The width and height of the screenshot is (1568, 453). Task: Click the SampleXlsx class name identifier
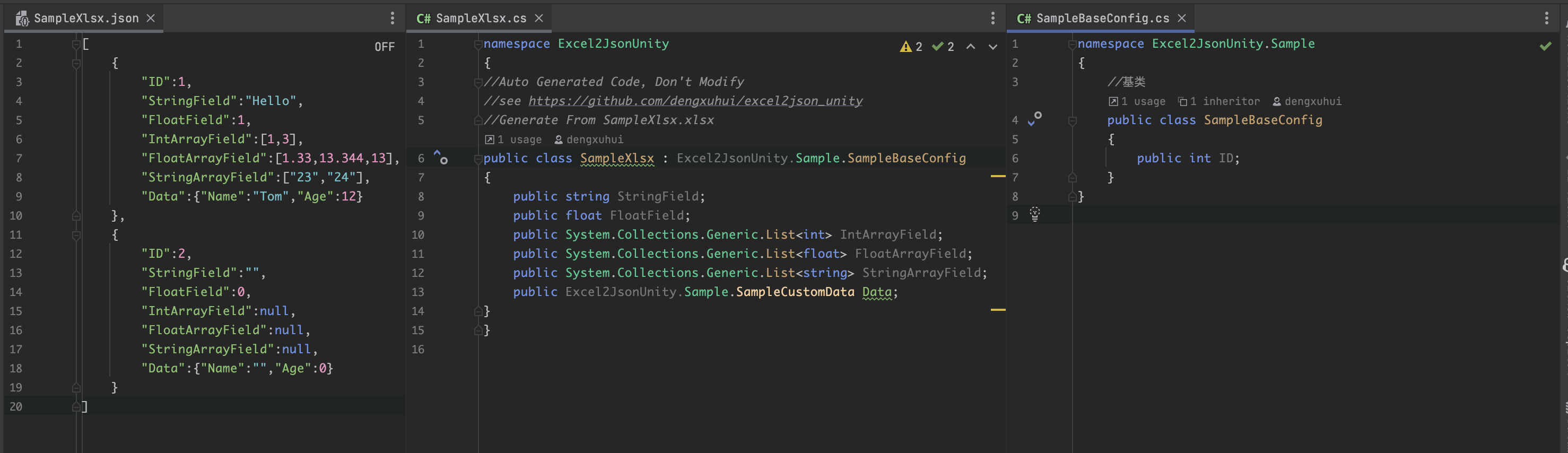pyautogui.click(x=616, y=158)
